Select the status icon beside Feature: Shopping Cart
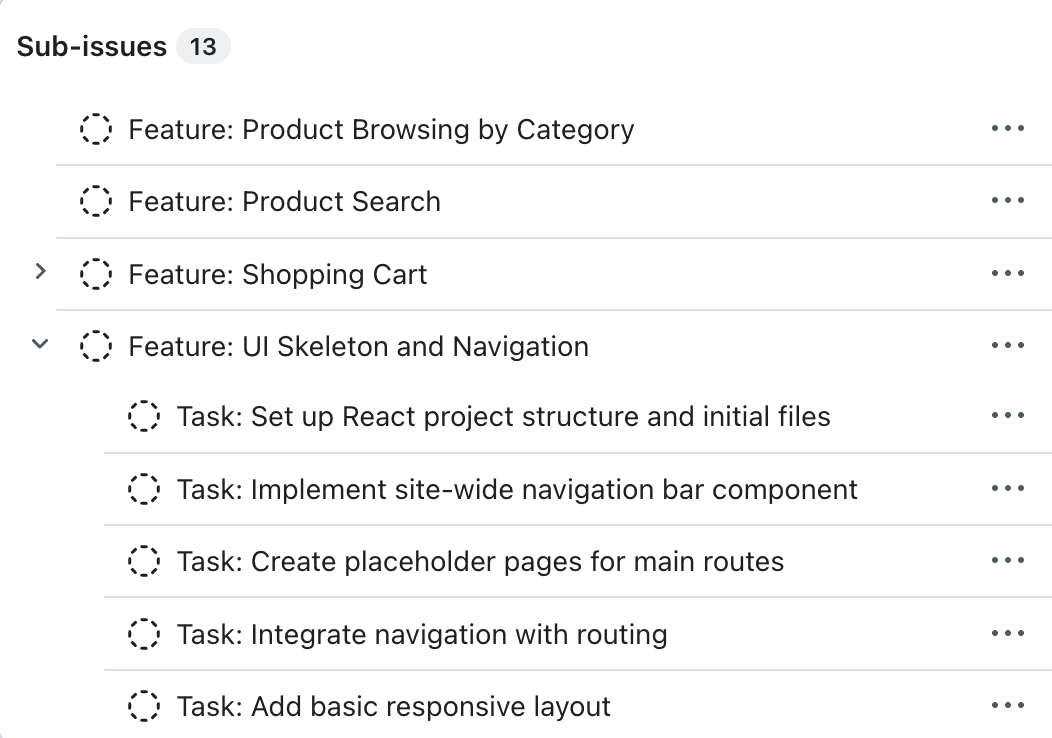This screenshot has width=1052, height=738. coord(96,274)
